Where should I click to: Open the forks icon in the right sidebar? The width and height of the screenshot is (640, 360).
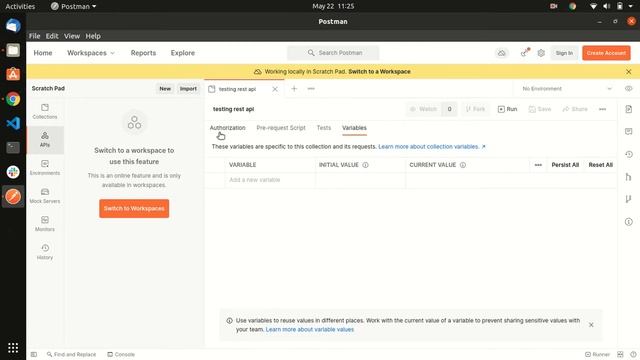629,199
